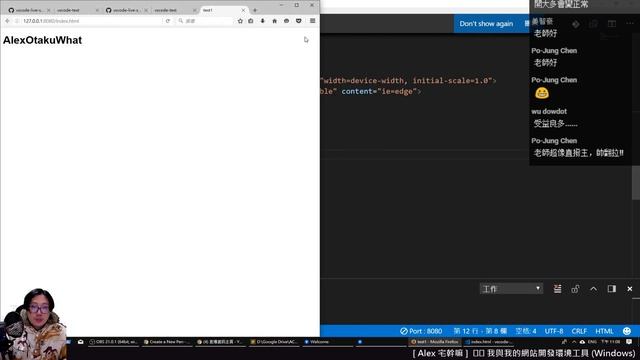Open the Firefox library bookmarks icon
Image resolution: width=640 pixels, height=360 pixels.
point(251,21)
